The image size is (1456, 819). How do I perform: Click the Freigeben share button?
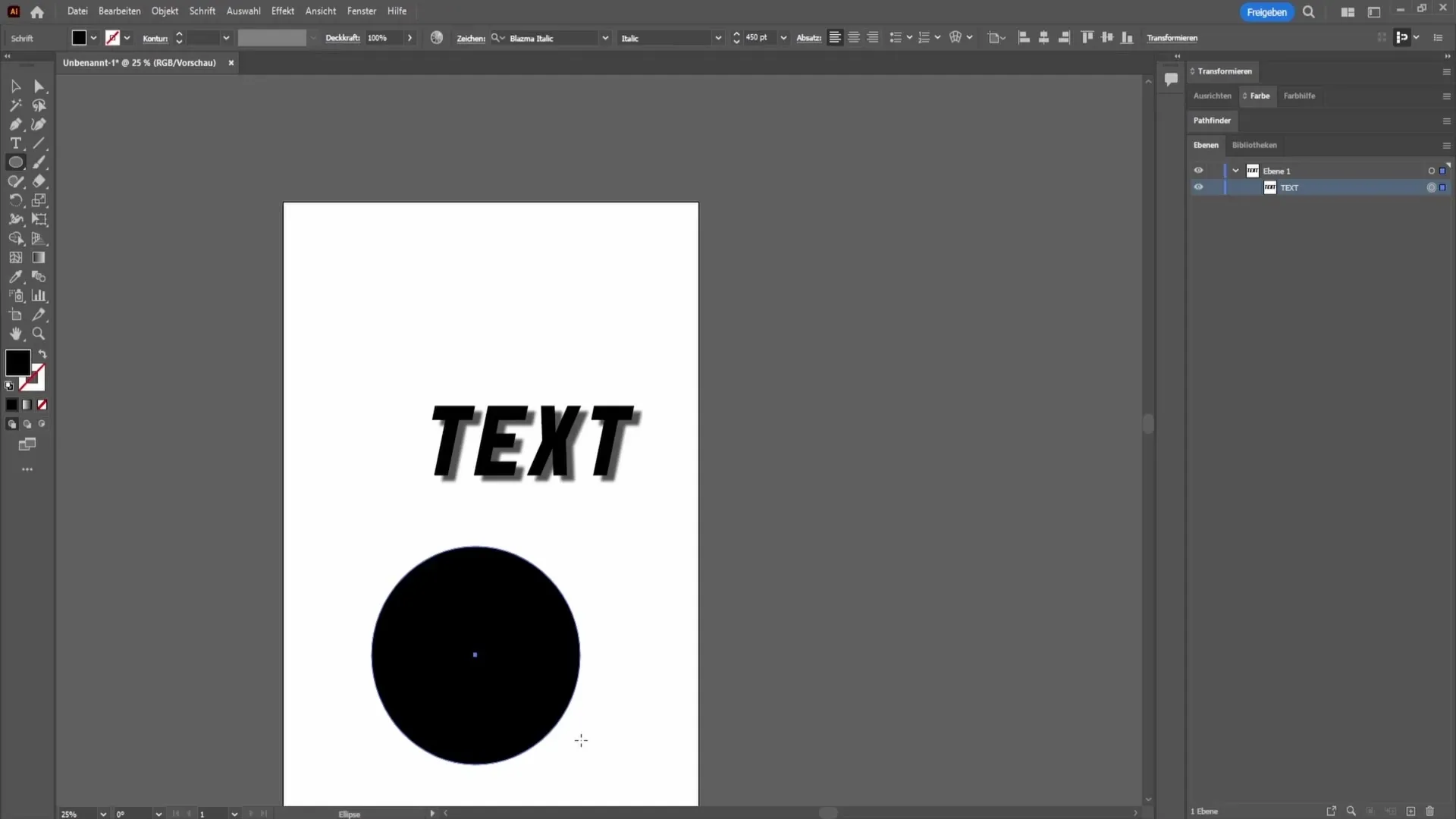click(x=1266, y=12)
